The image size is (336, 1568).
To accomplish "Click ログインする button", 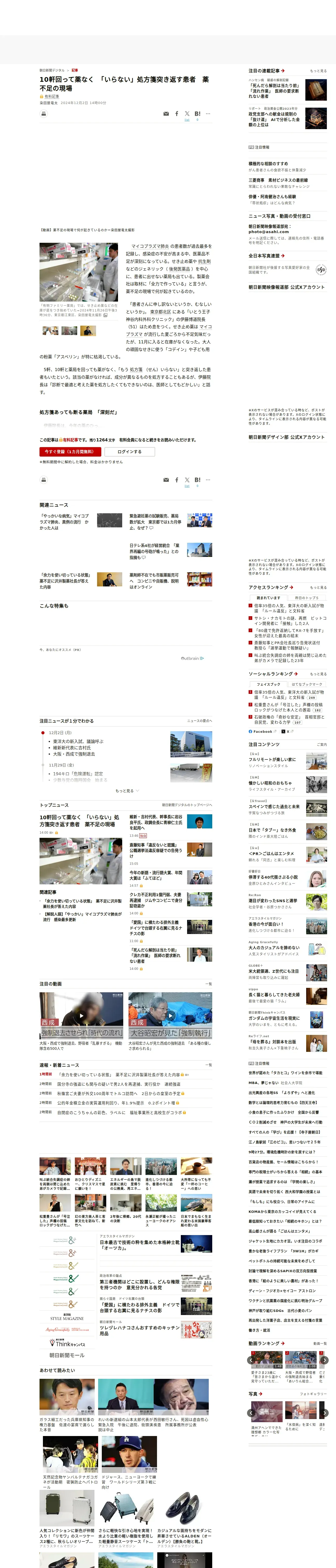I will coord(129,452).
